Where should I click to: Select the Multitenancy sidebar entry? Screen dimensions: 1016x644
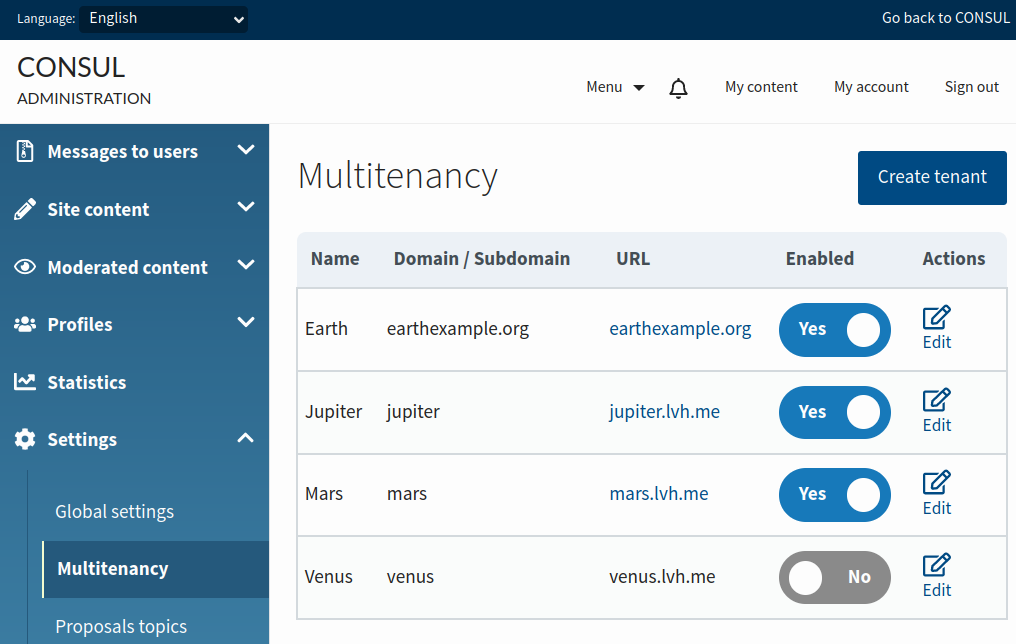point(112,568)
